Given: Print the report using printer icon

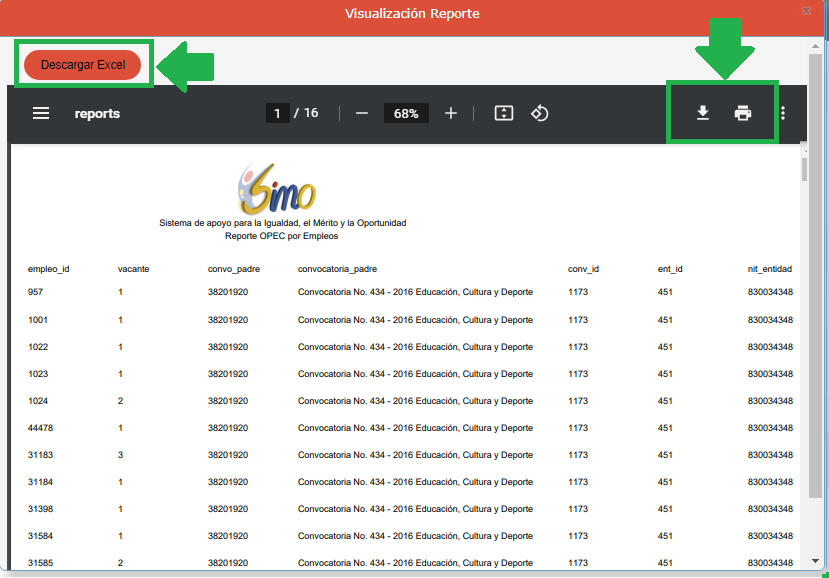Looking at the screenshot, I should (743, 113).
